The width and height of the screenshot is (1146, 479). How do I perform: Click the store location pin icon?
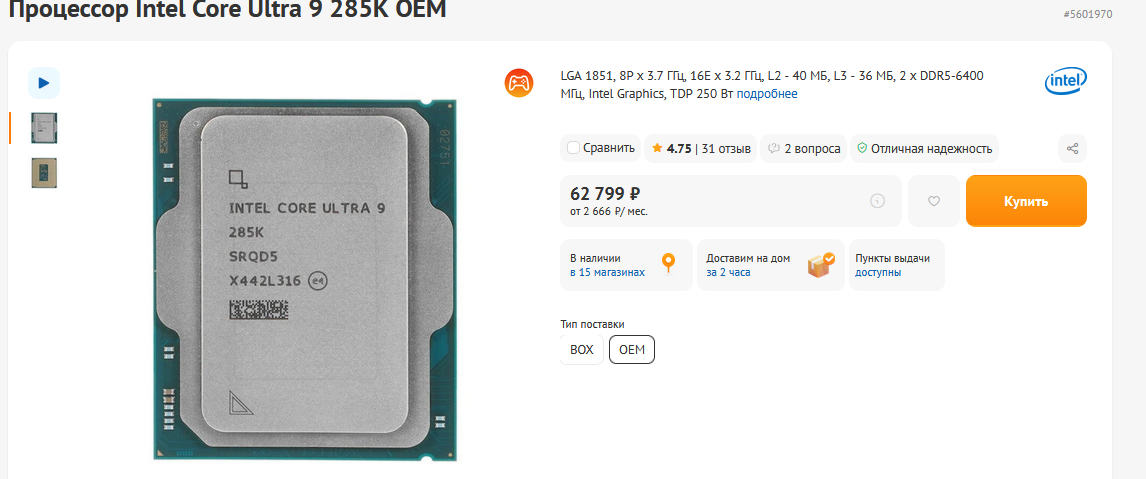pos(667,263)
